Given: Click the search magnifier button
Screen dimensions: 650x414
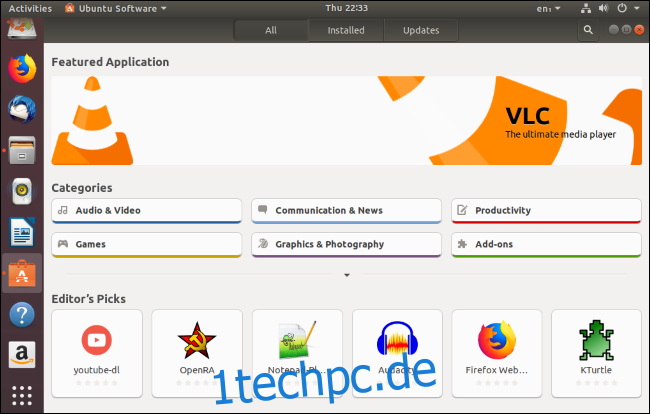Looking at the screenshot, I should click(588, 30).
